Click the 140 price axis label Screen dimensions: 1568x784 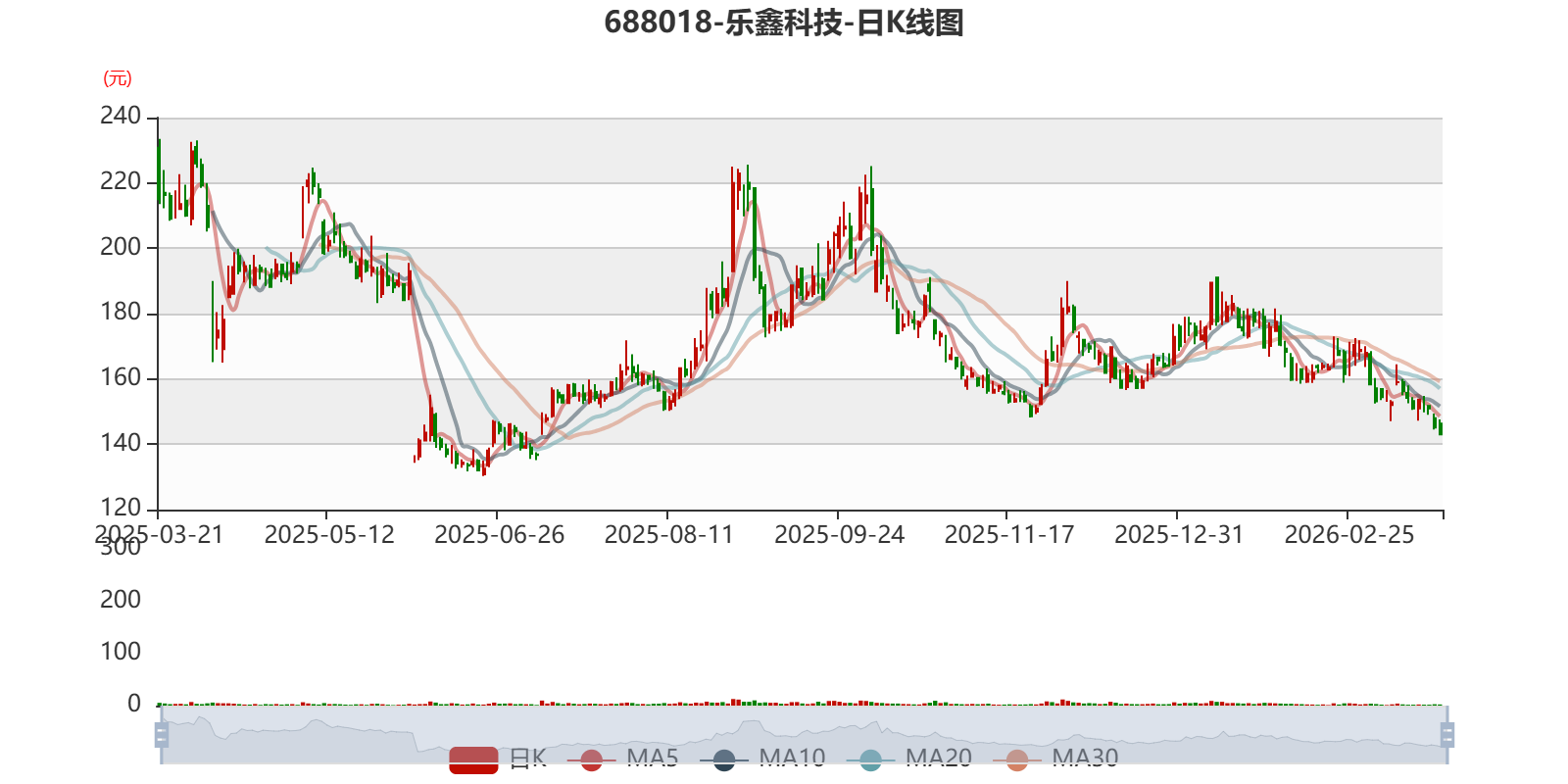pos(121,443)
